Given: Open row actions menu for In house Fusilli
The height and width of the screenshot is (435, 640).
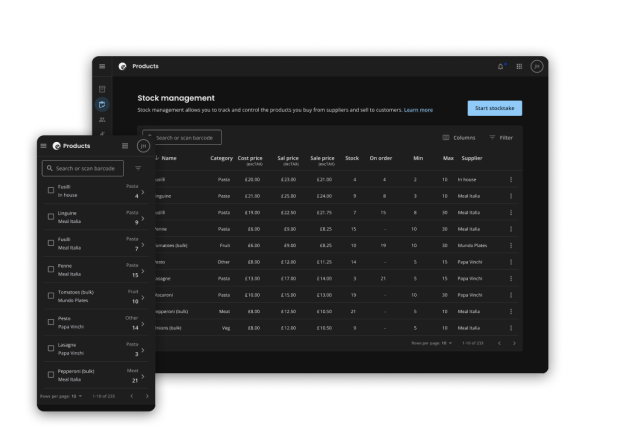Looking at the screenshot, I should [x=510, y=180].
